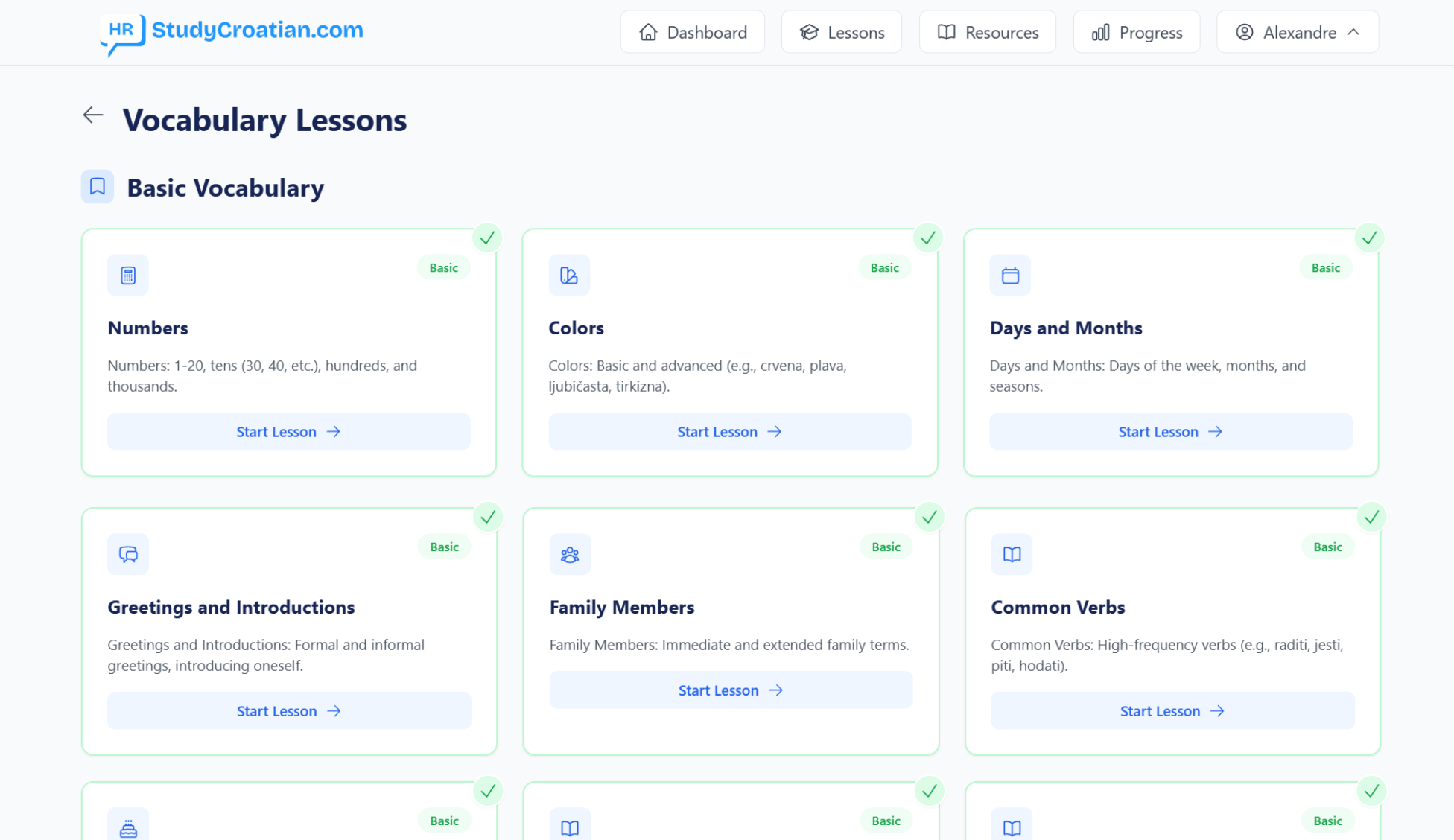Image resolution: width=1454 pixels, height=840 pixels.
Task: Click the Days and Months card title
Action: (1066, 328)
